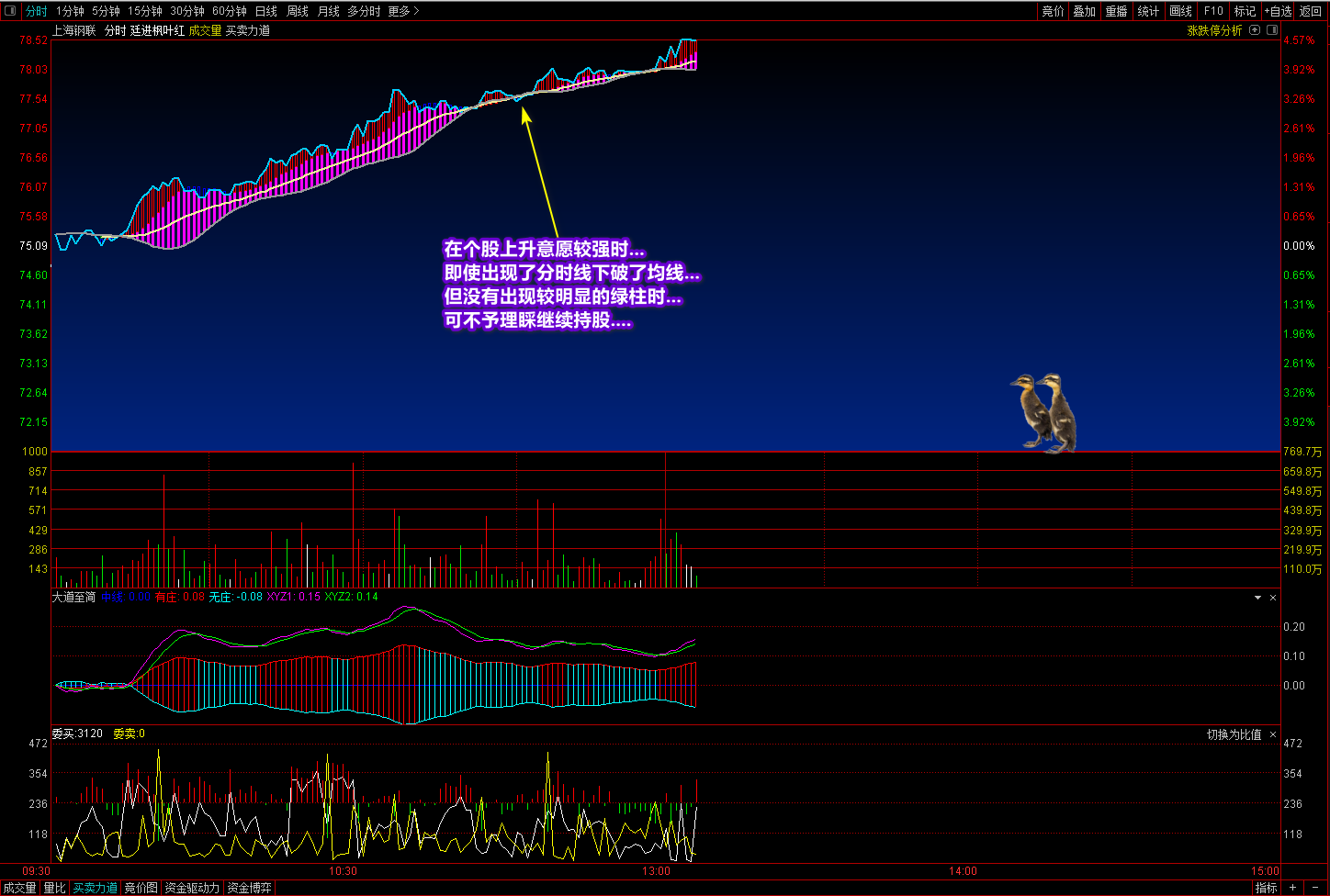1330x896 pixels.
Task: Click the 叠加 overlay button
Action: point(1085,11)
